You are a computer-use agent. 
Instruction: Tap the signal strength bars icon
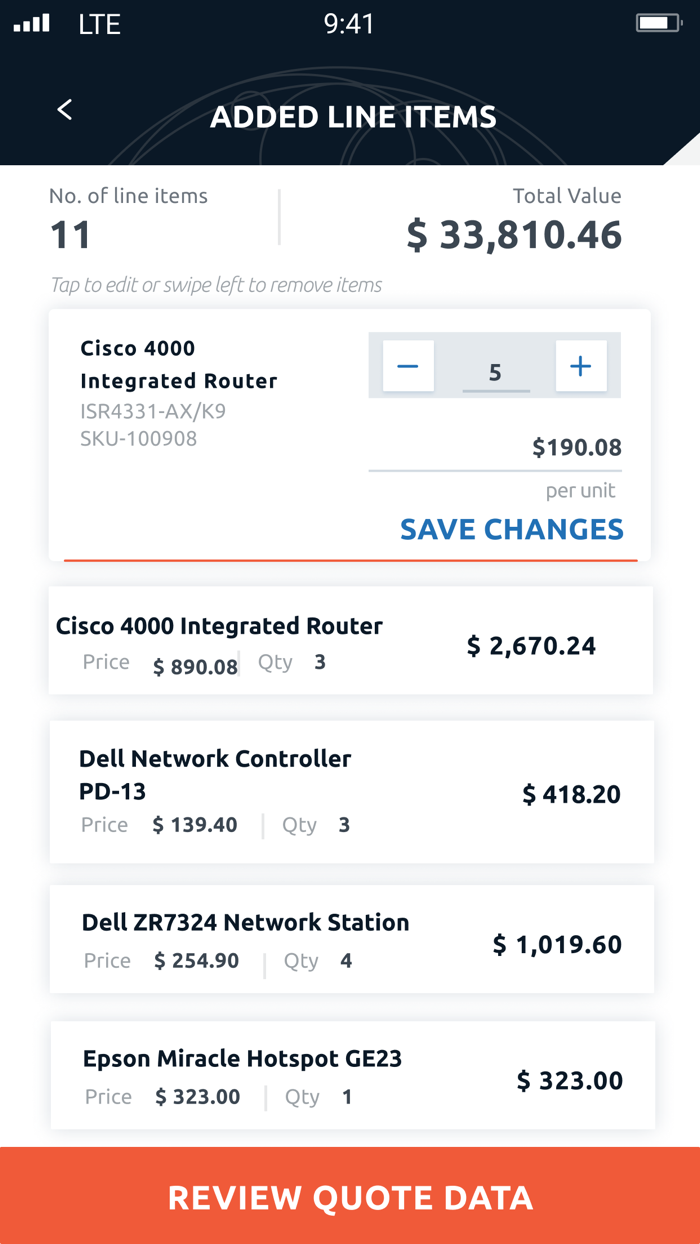(x=32, y=23)
